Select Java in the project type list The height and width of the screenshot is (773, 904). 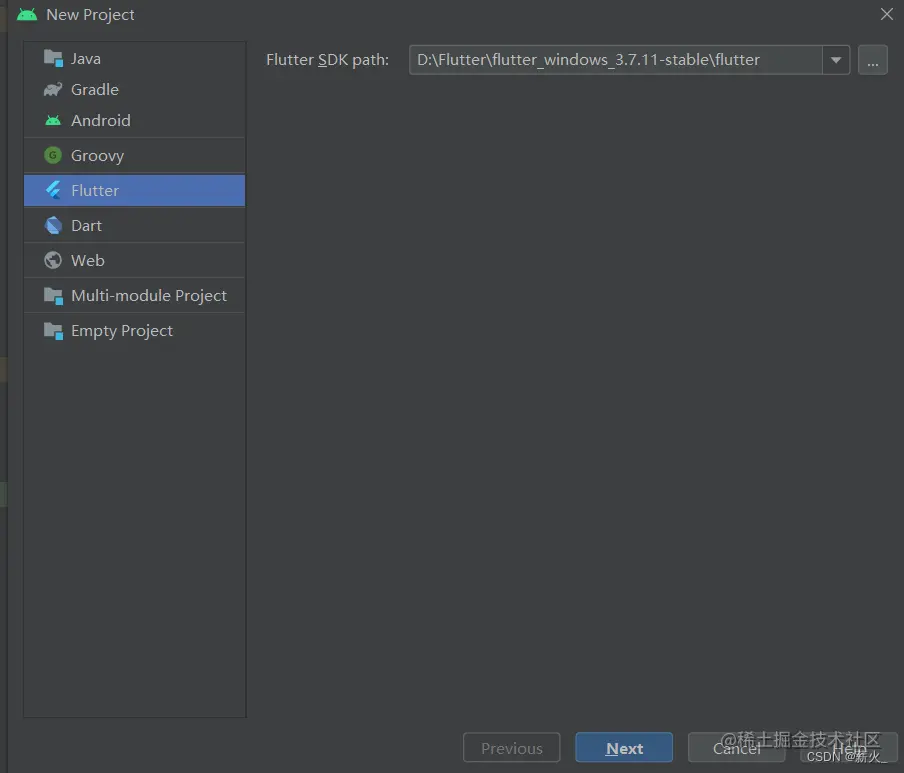coord(134,58)
